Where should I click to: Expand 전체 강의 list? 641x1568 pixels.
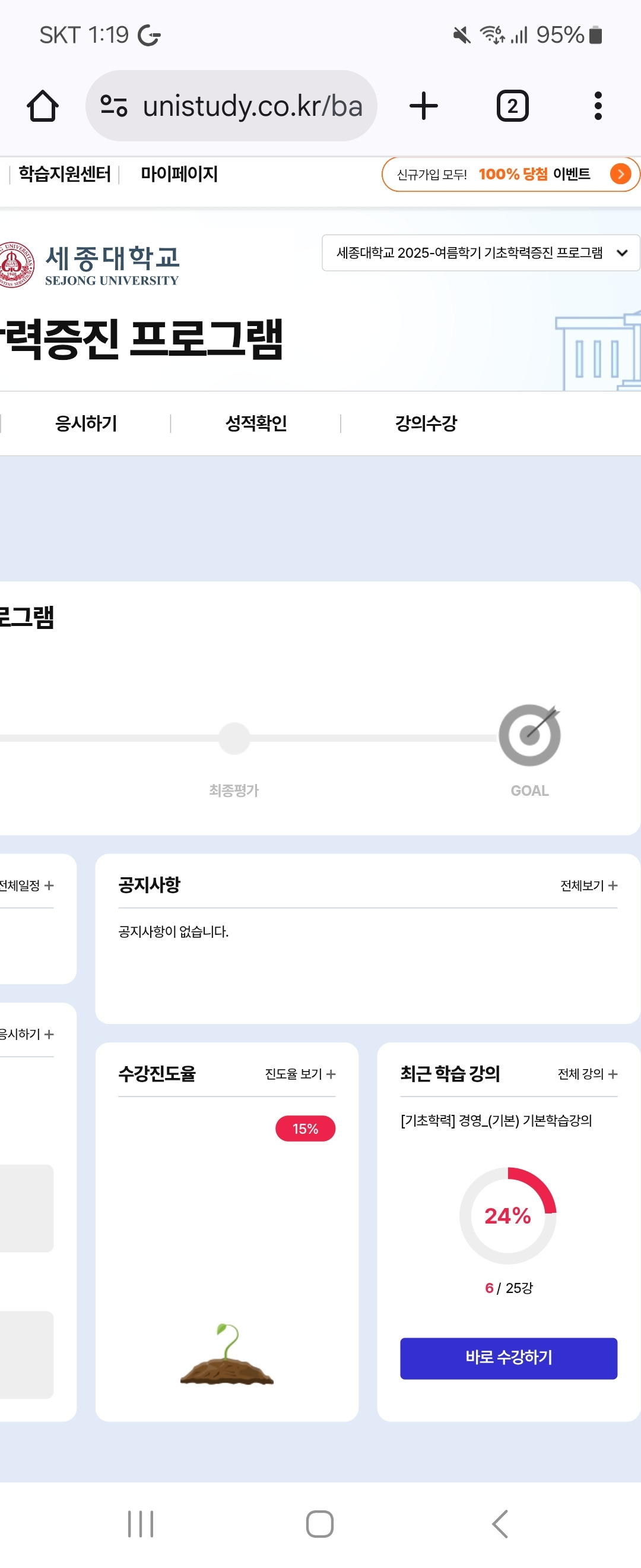tap(587, 1074)
